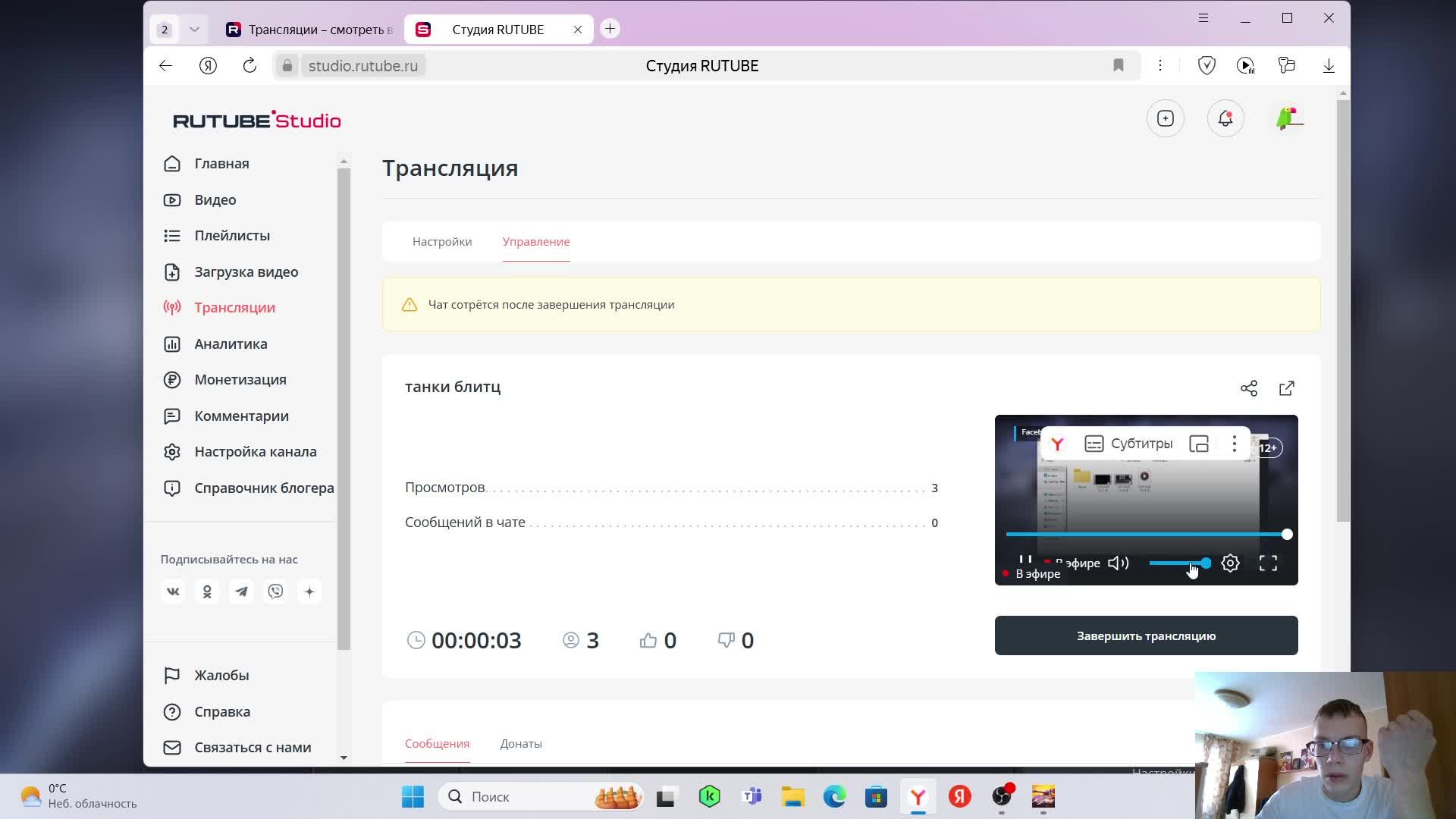The image size is (1456, 819).
Task: Enable picture-in-picture for the player
Action: 1199,444
